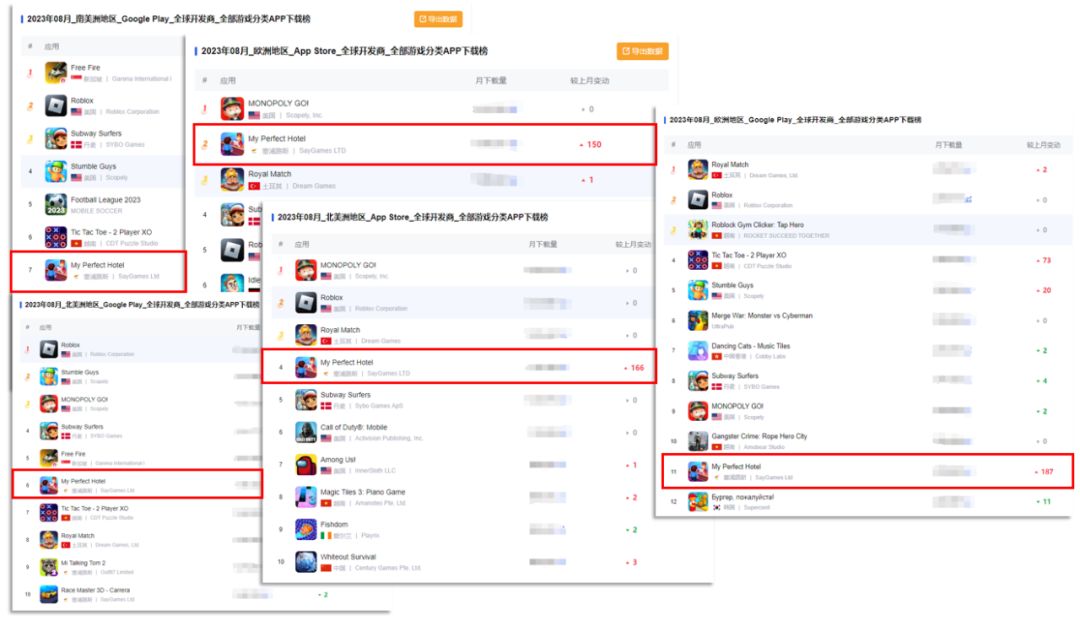Select Royal Match icon in Europe Google Play list
Viewport: 1080px width, 621px height.
[x=698, y=169]
